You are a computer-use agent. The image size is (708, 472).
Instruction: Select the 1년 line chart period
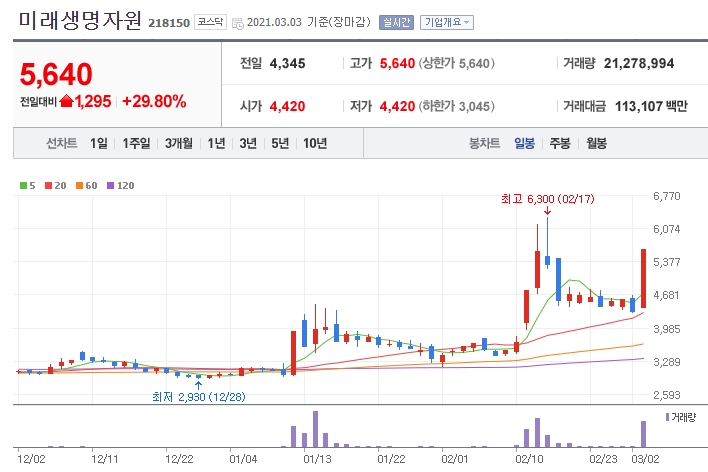pyautogui.click(x=216, y=144)
